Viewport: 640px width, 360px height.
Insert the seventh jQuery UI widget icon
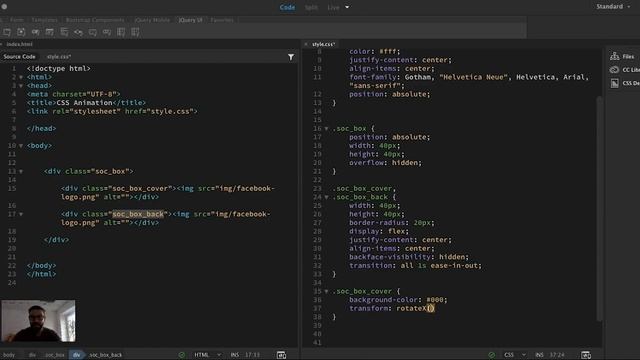coord(93,32)
